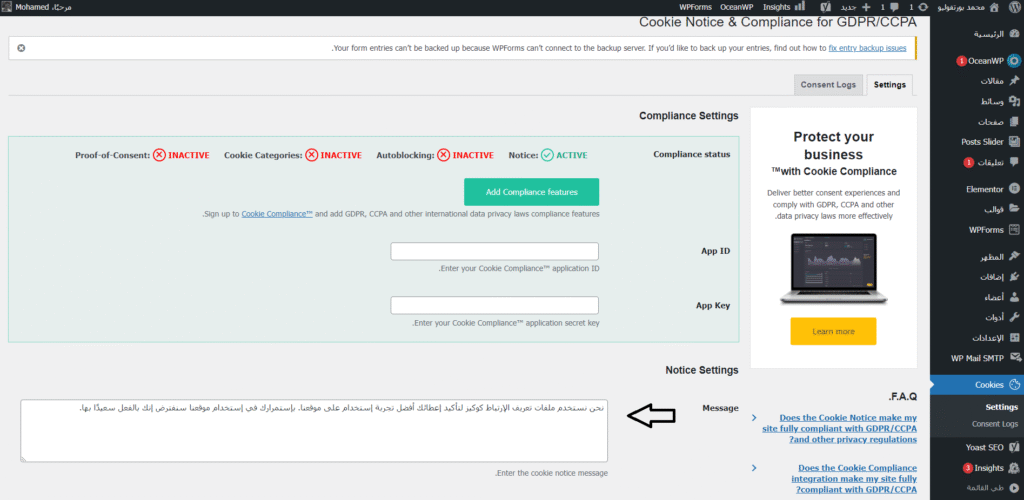Image resolution: width=1024 pixels, height=500 pixels.
Task: Open the Cookie Compliance™ sign-up link
Action: [x=278, y=213]
